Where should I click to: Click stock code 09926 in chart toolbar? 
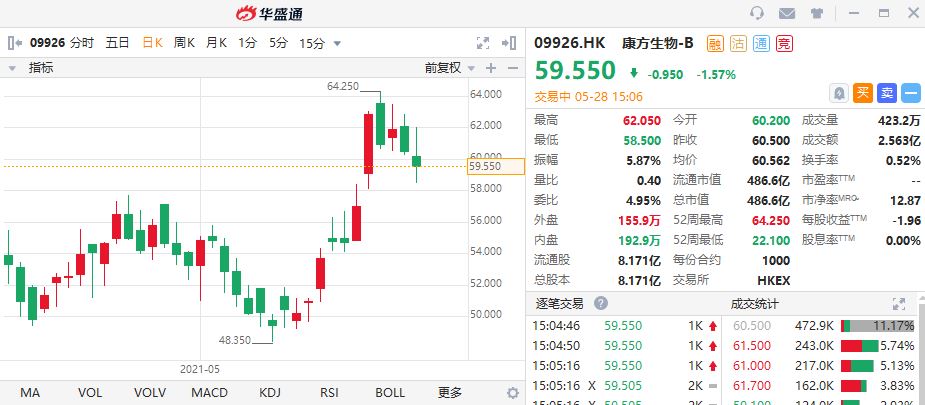(47, 42)
